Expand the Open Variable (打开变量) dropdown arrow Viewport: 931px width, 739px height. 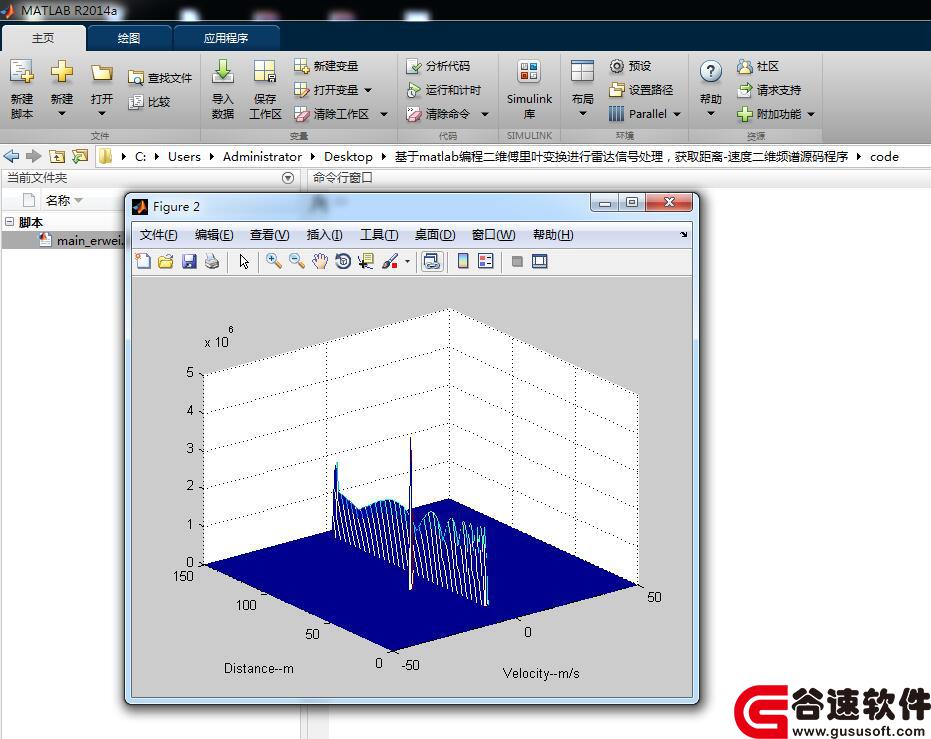[x=368, y=90]
